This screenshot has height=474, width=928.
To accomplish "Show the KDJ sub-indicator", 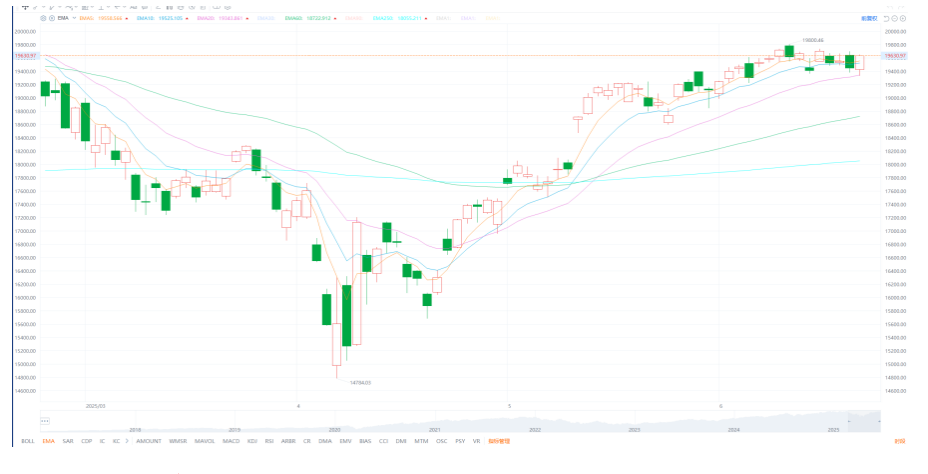I will pyautogui.click(x=253, y=441).
